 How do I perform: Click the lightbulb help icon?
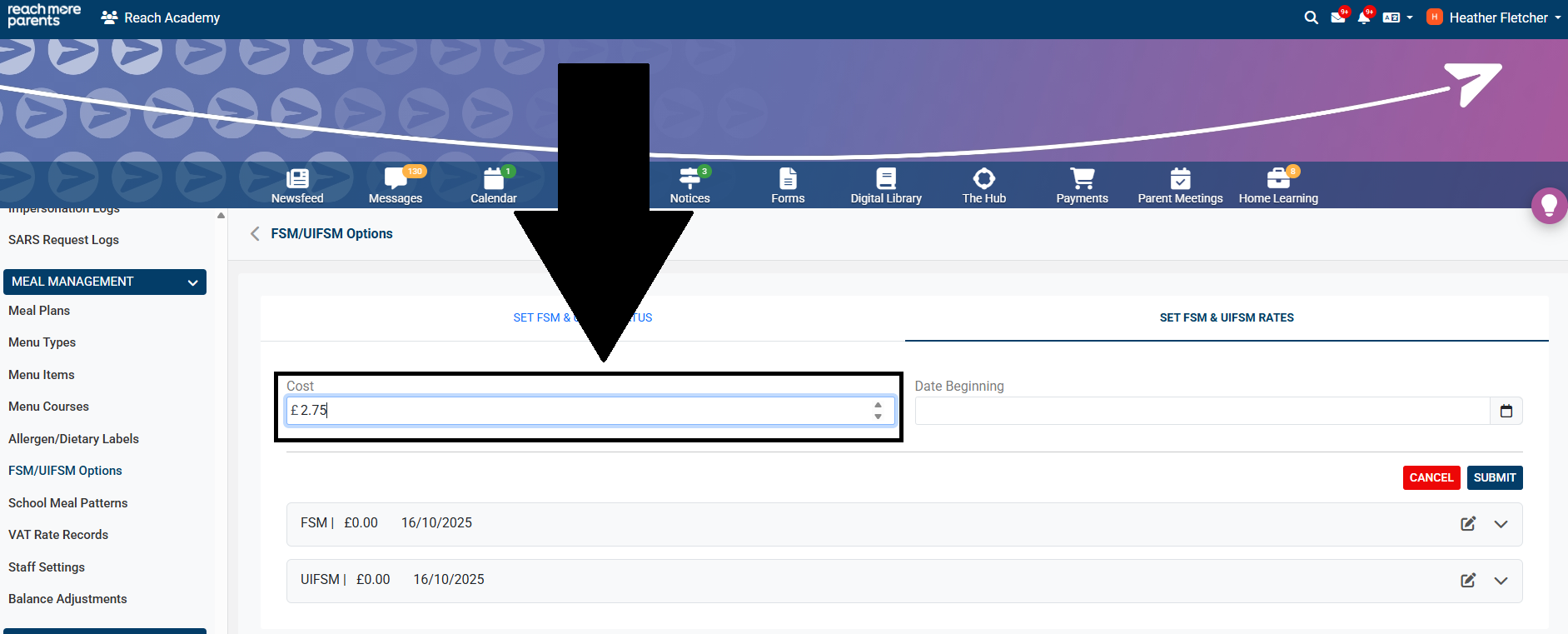click(x=1549, y=205)
